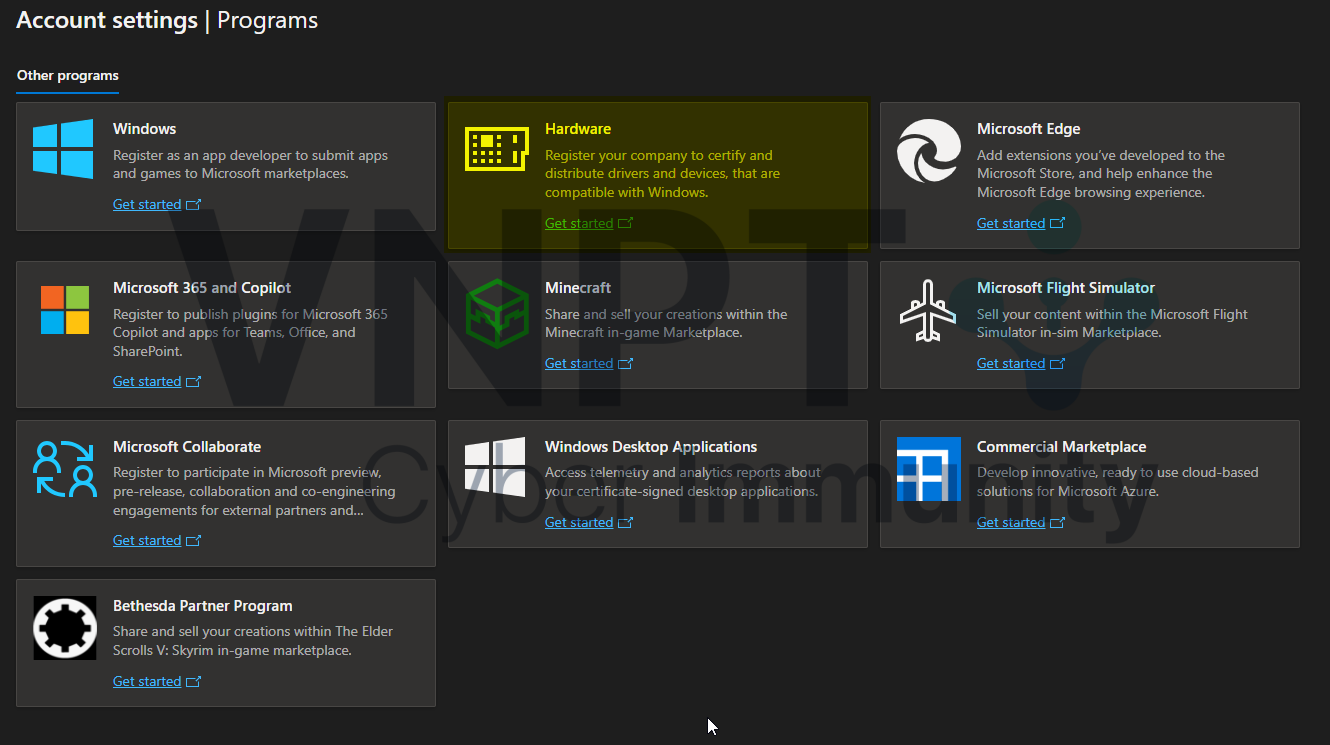Click the Programs heading text

click(x=268, y=20)
